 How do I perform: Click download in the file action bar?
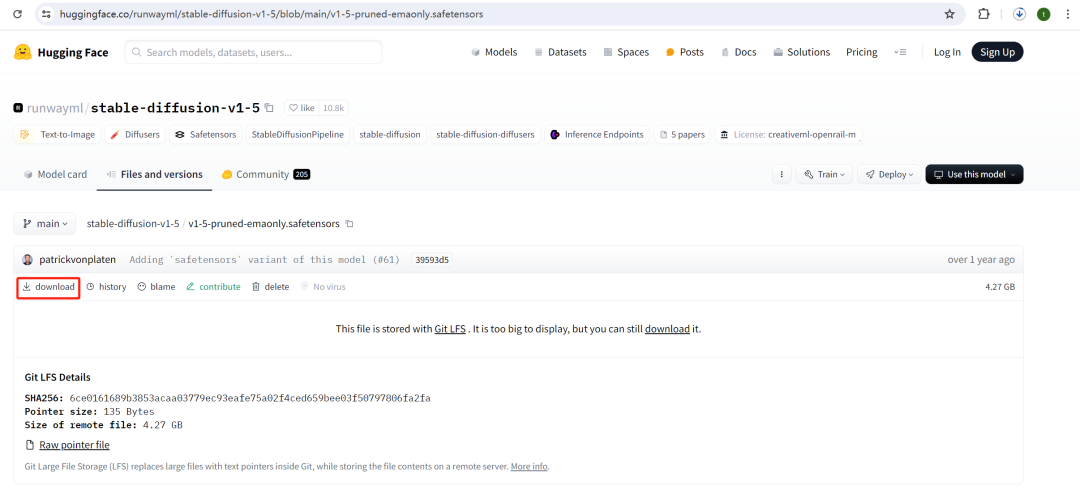(48, 287)
